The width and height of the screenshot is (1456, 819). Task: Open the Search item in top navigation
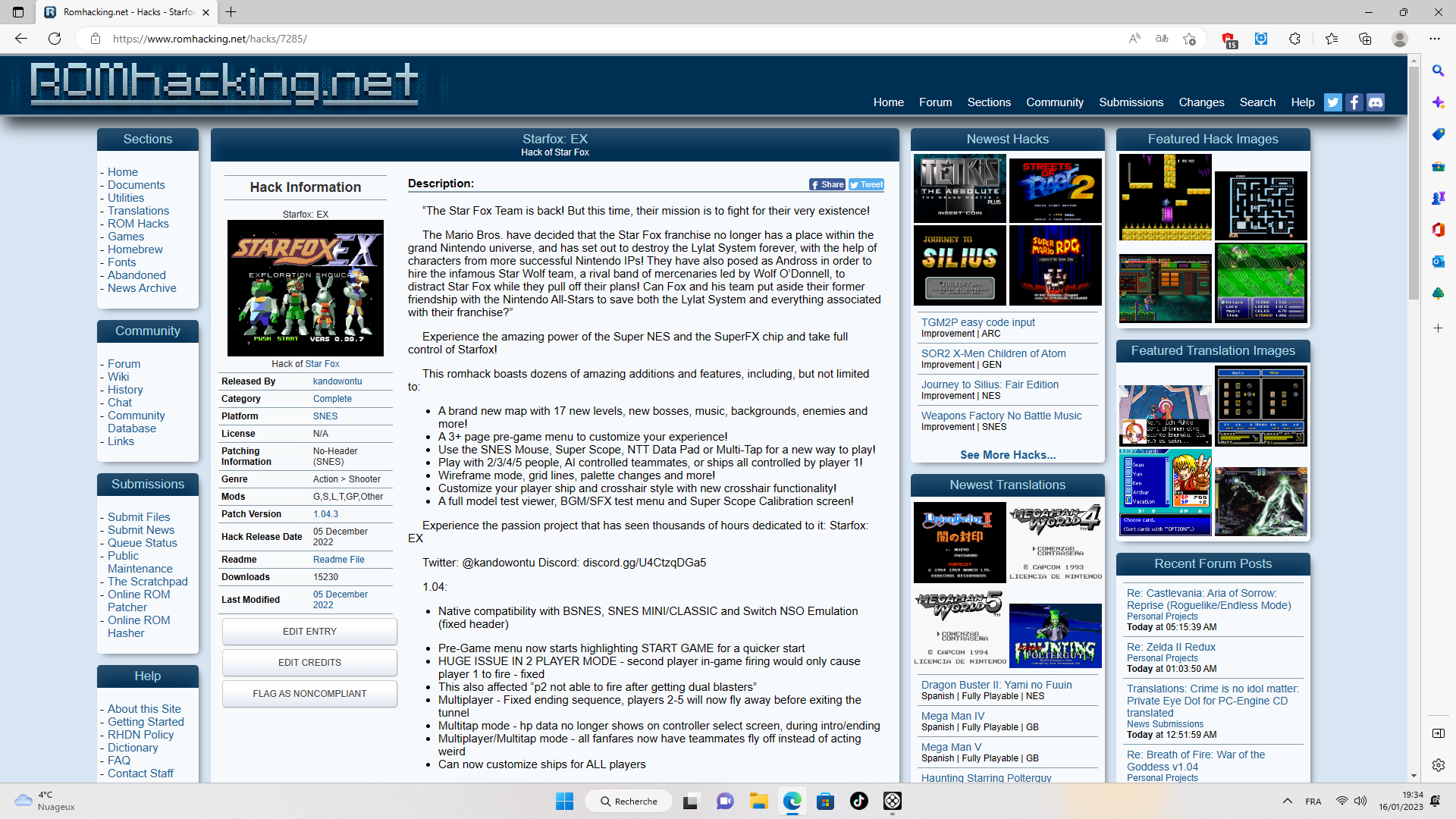[x=1257, y=102]
